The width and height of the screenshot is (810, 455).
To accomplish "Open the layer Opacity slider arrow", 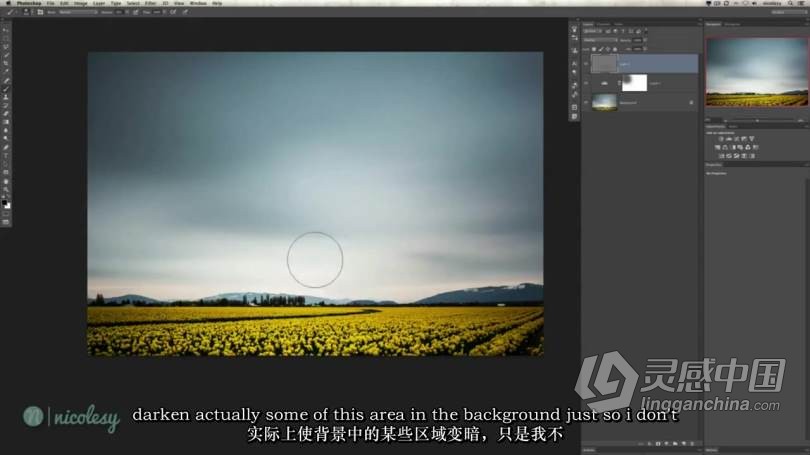I will [x=645, y=40].
